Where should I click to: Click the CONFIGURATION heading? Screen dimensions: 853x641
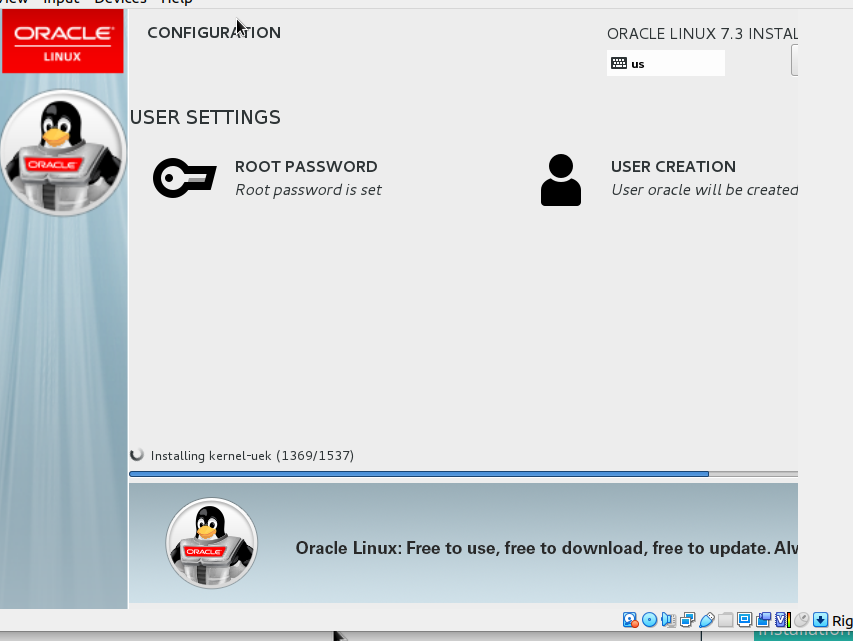click(x=214, y=33)
